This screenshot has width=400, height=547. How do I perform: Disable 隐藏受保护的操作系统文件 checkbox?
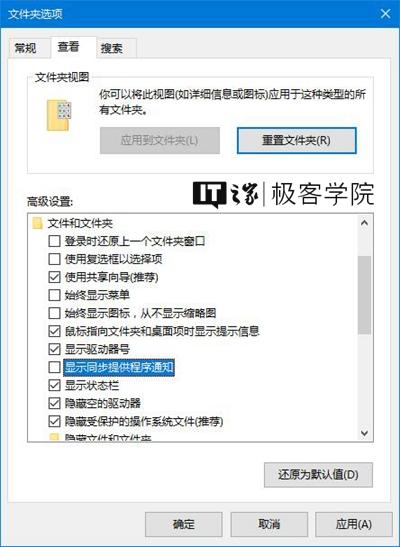[x=54, y=421]
